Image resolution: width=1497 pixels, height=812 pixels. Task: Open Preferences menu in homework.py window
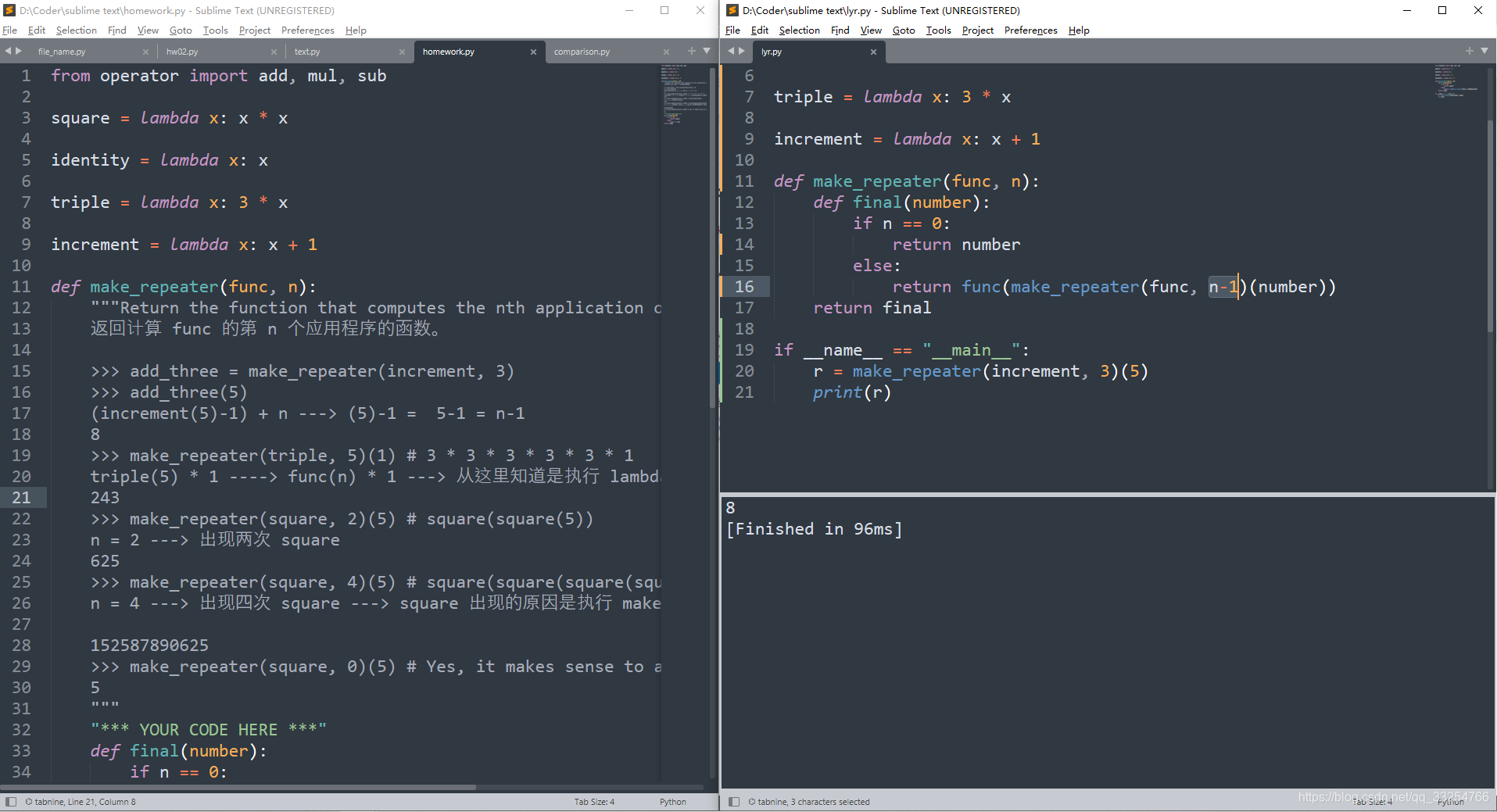coord(307,30)
